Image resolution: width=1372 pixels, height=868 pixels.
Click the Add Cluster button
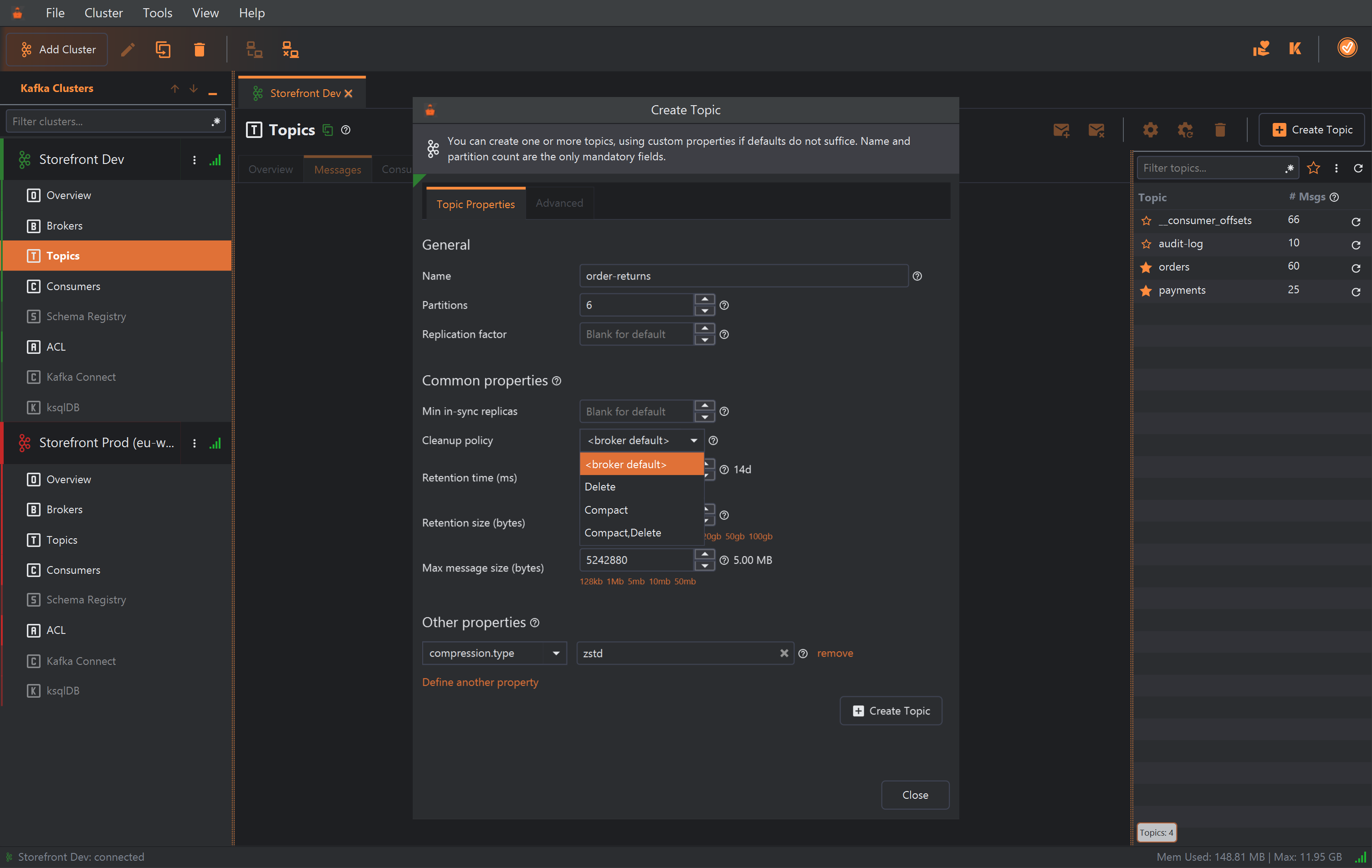[57, 50]
